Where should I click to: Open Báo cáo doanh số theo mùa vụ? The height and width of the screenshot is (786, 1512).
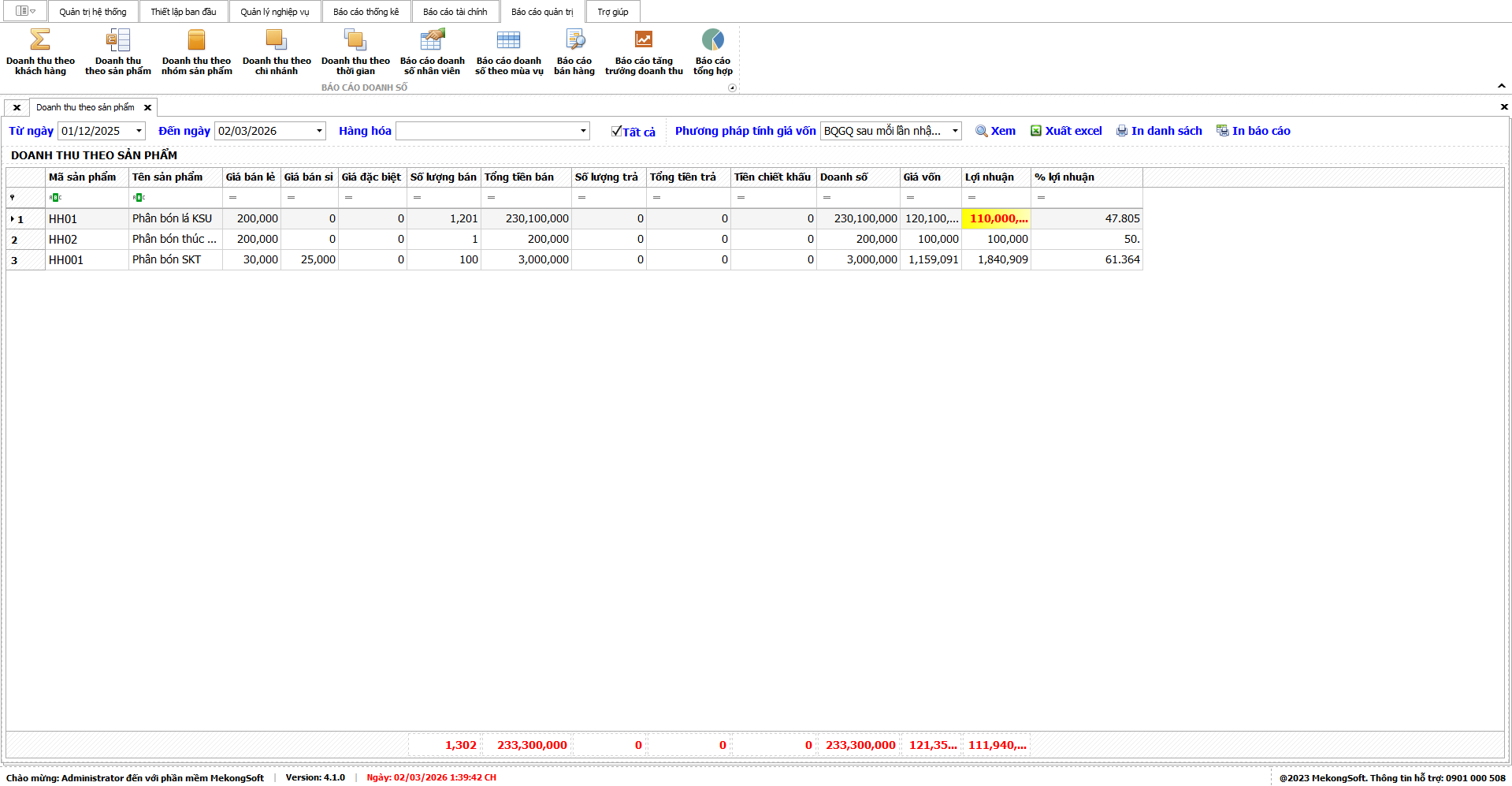tap(509, 52)
